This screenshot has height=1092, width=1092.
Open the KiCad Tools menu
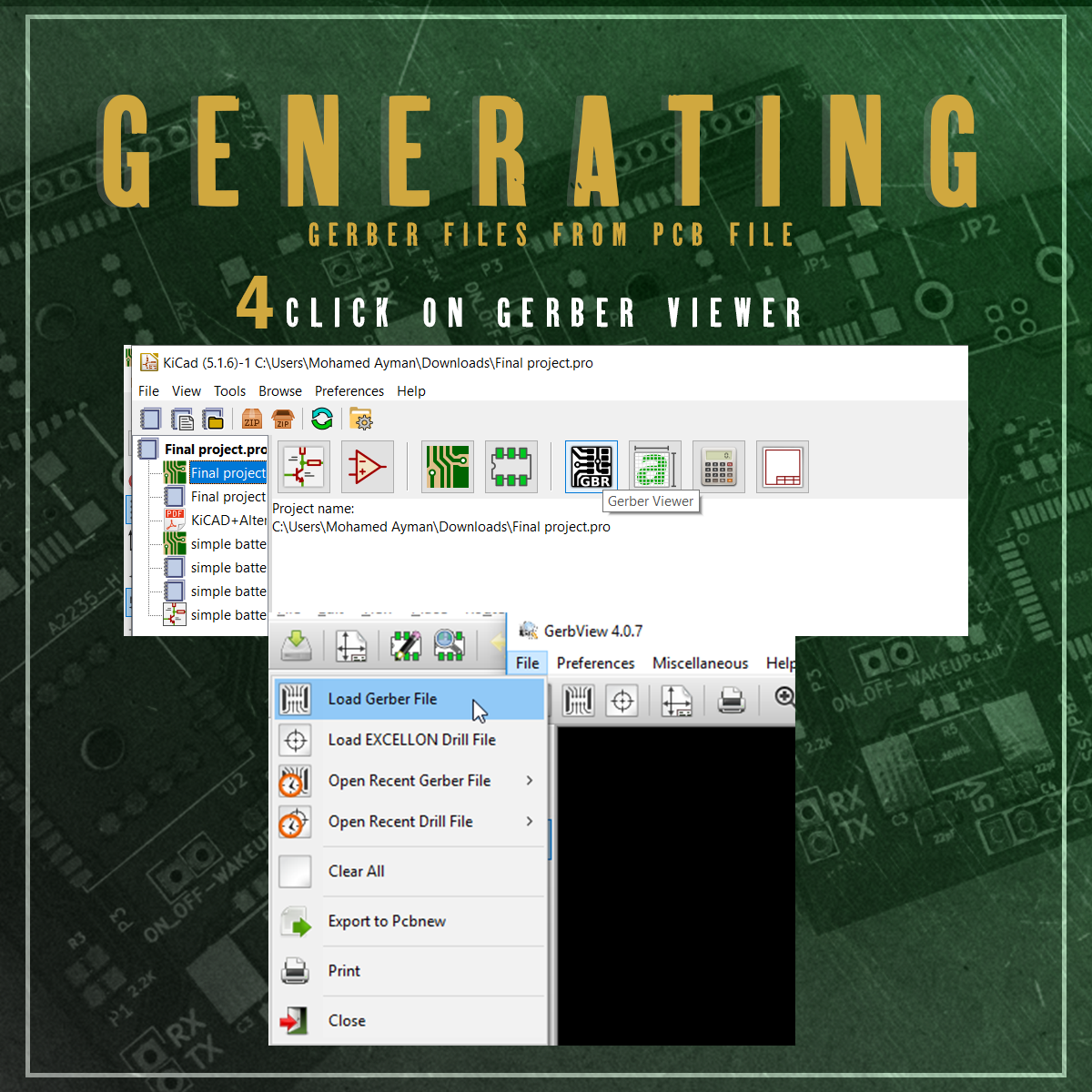coord(229,391)
